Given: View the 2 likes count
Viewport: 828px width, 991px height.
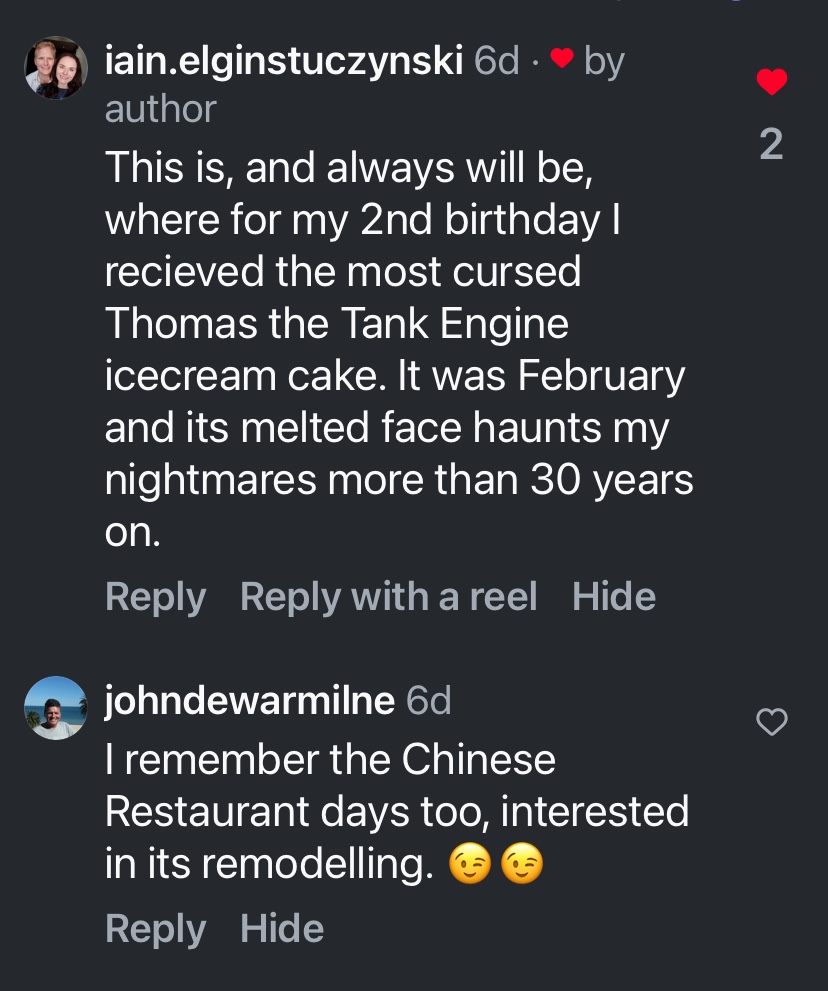Looking at the screenshot, I should click(x=771, y=146).
